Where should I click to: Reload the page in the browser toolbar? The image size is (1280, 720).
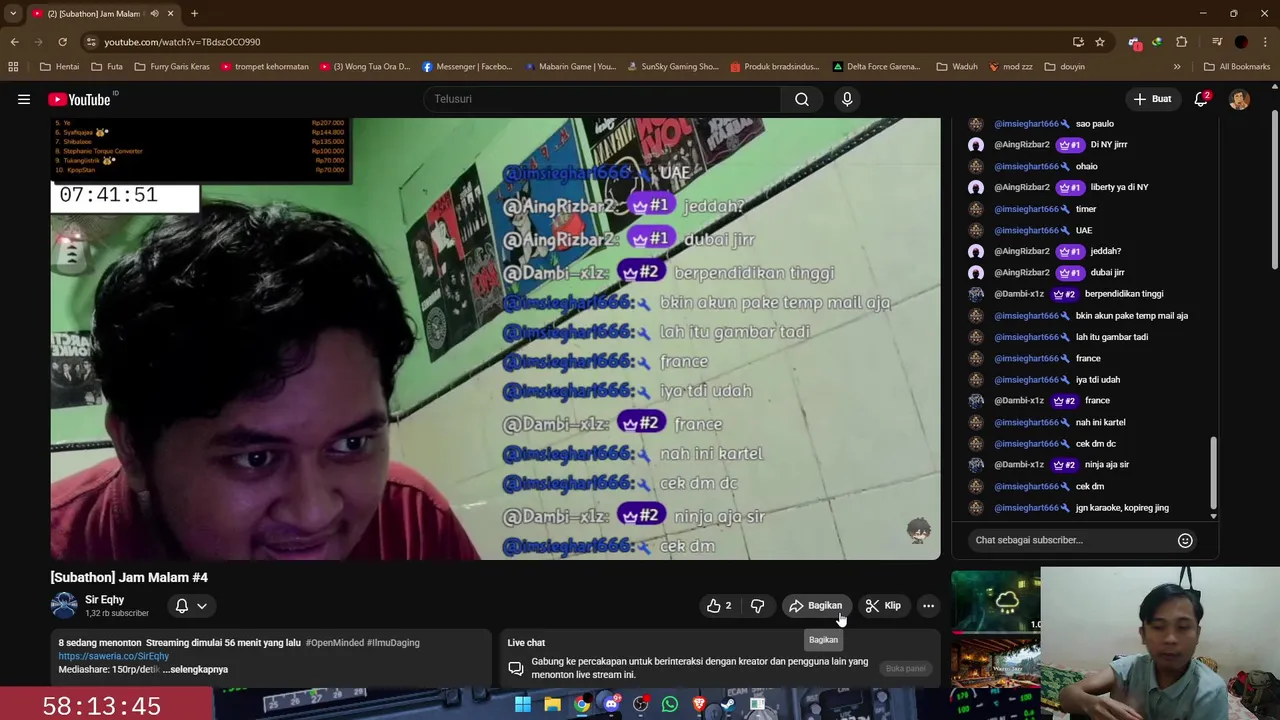(x=62, y=42)
